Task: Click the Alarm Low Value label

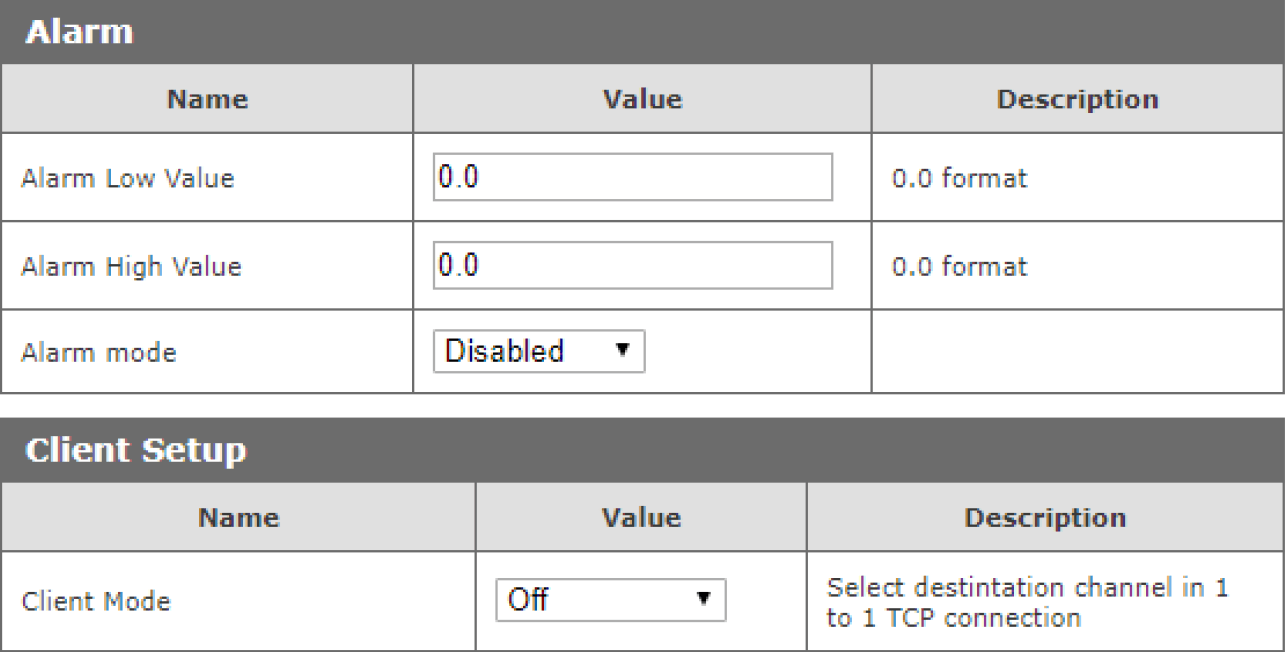Action: click(x=128, y=178)
